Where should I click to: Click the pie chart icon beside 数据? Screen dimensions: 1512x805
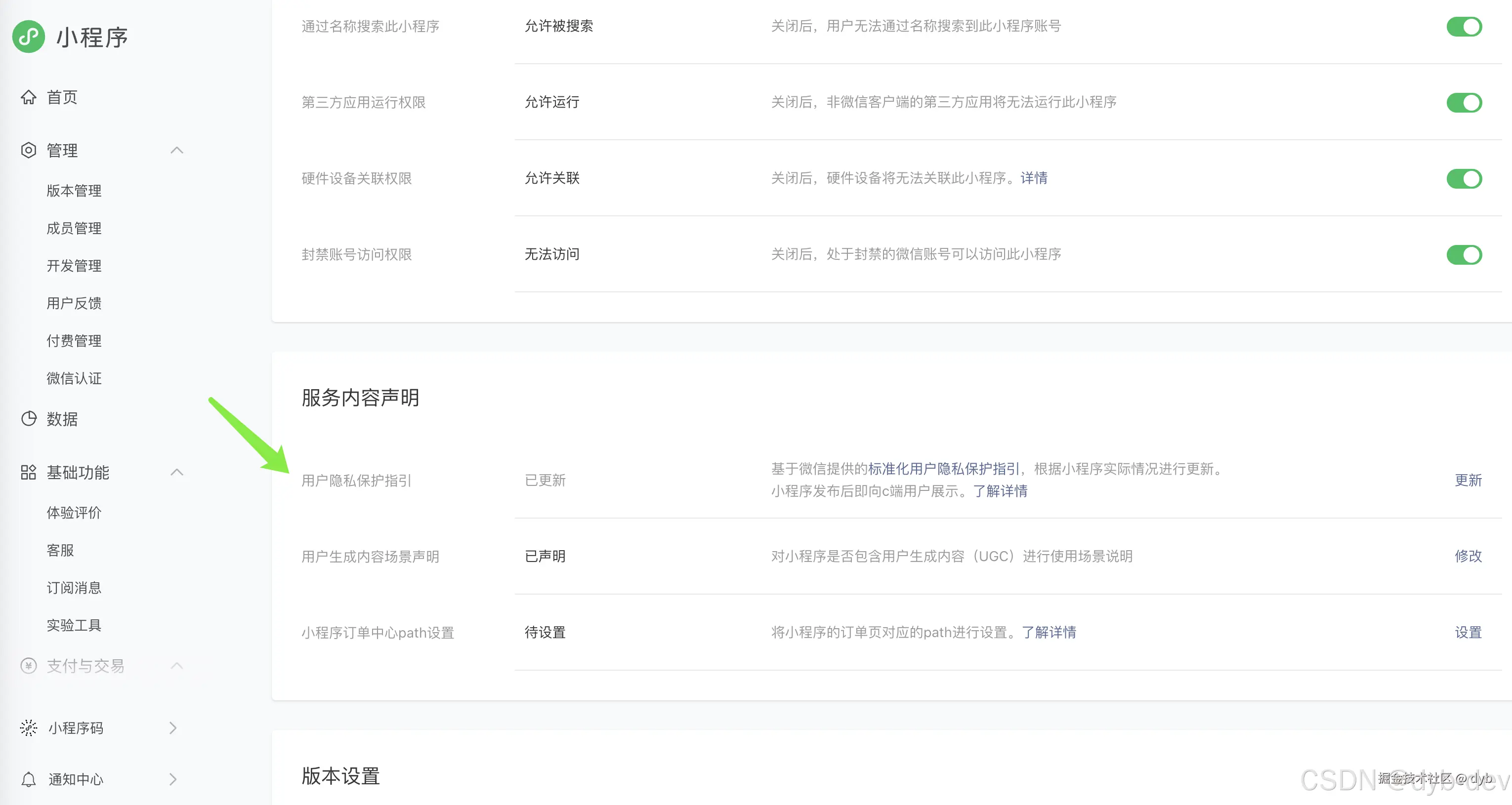[x=28, y=419]
